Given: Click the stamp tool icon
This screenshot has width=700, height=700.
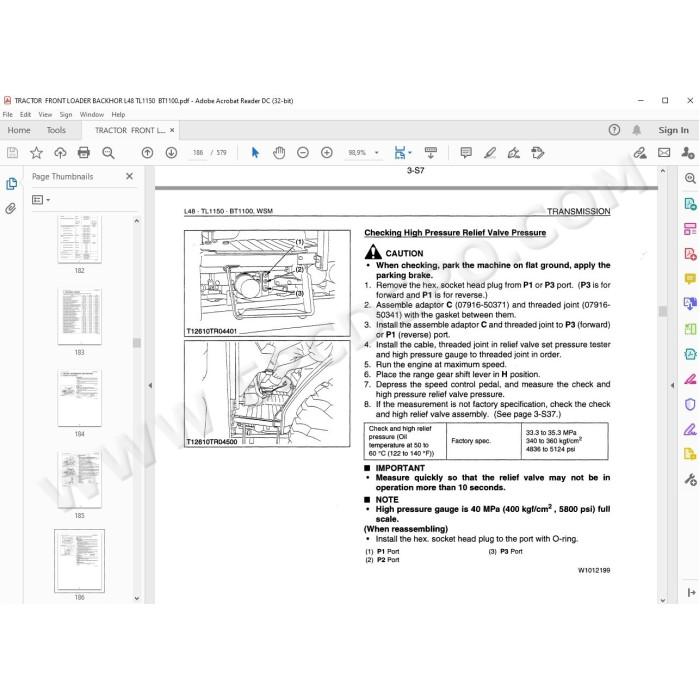Looking at the screenshot, I should 538,153.
